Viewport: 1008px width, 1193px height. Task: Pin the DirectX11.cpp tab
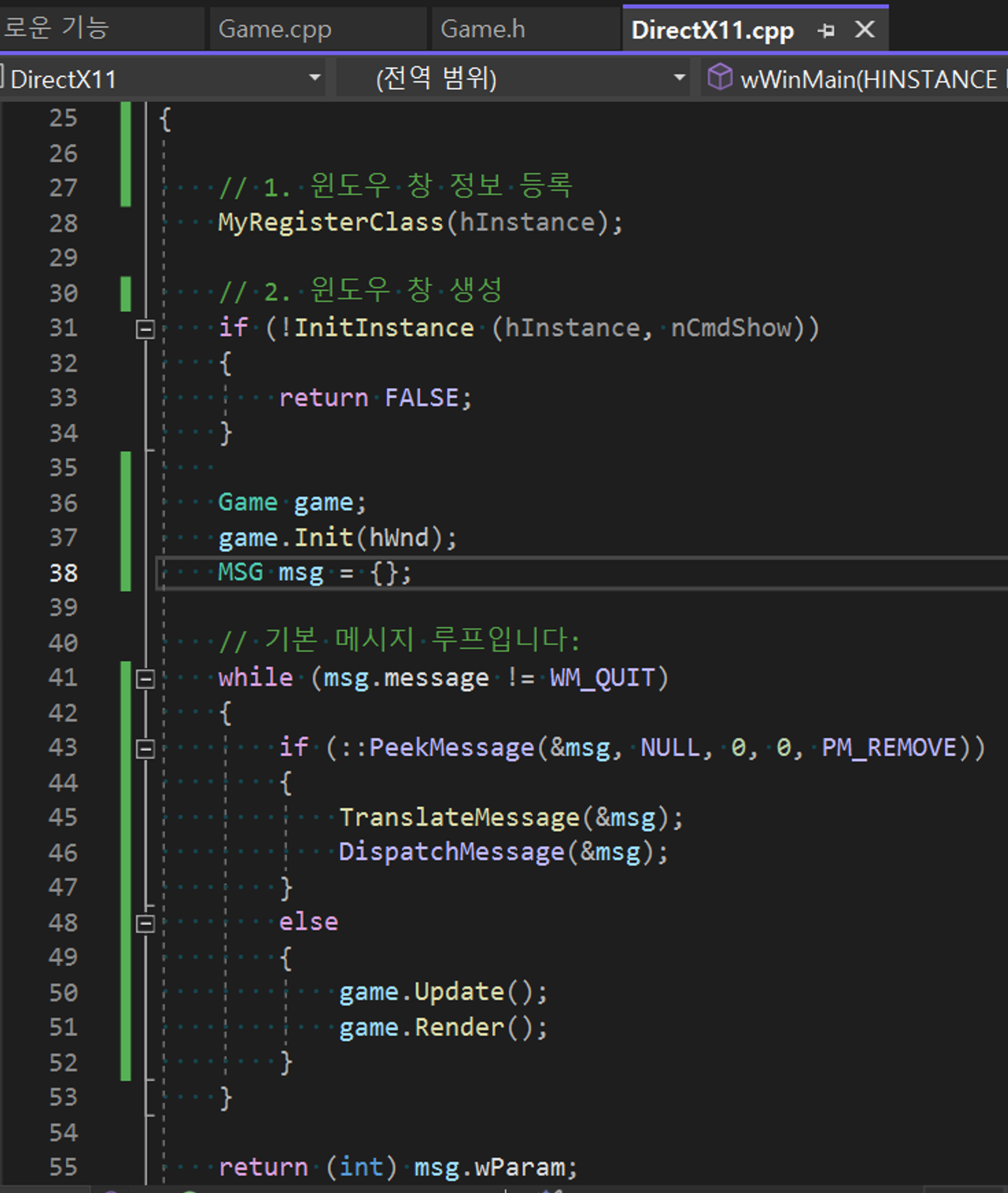(x=826, y=30)
